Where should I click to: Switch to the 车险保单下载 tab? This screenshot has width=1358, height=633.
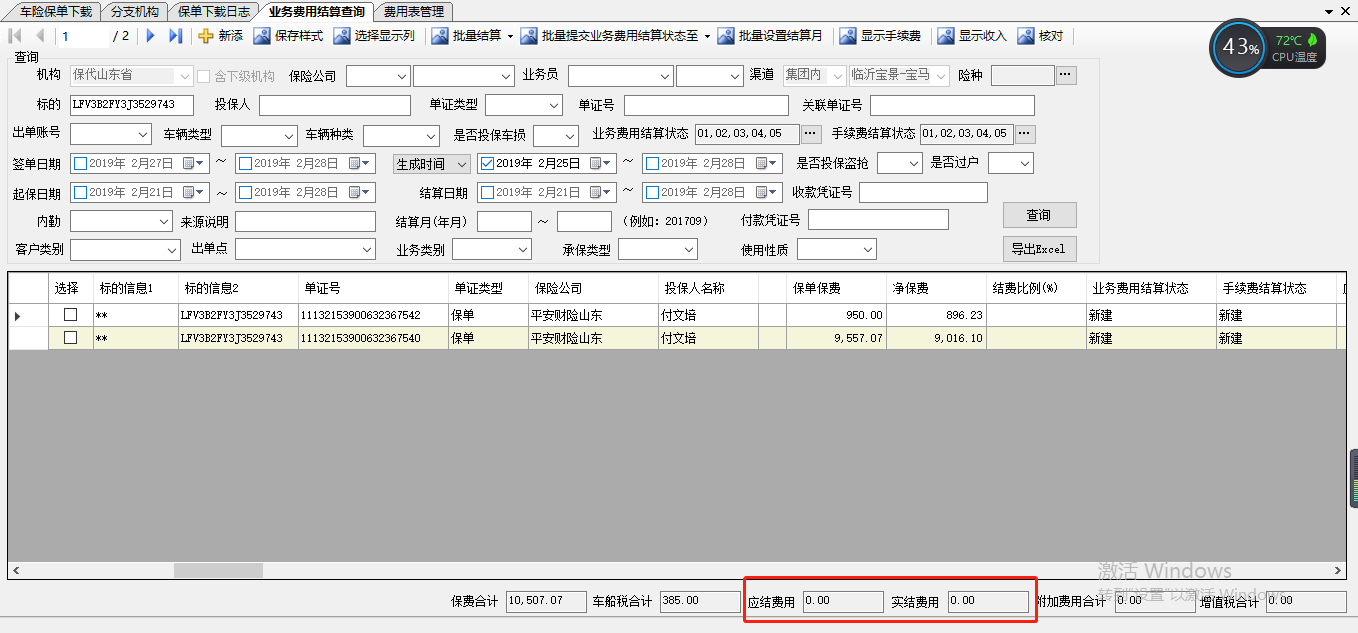[x=55, y=12]
